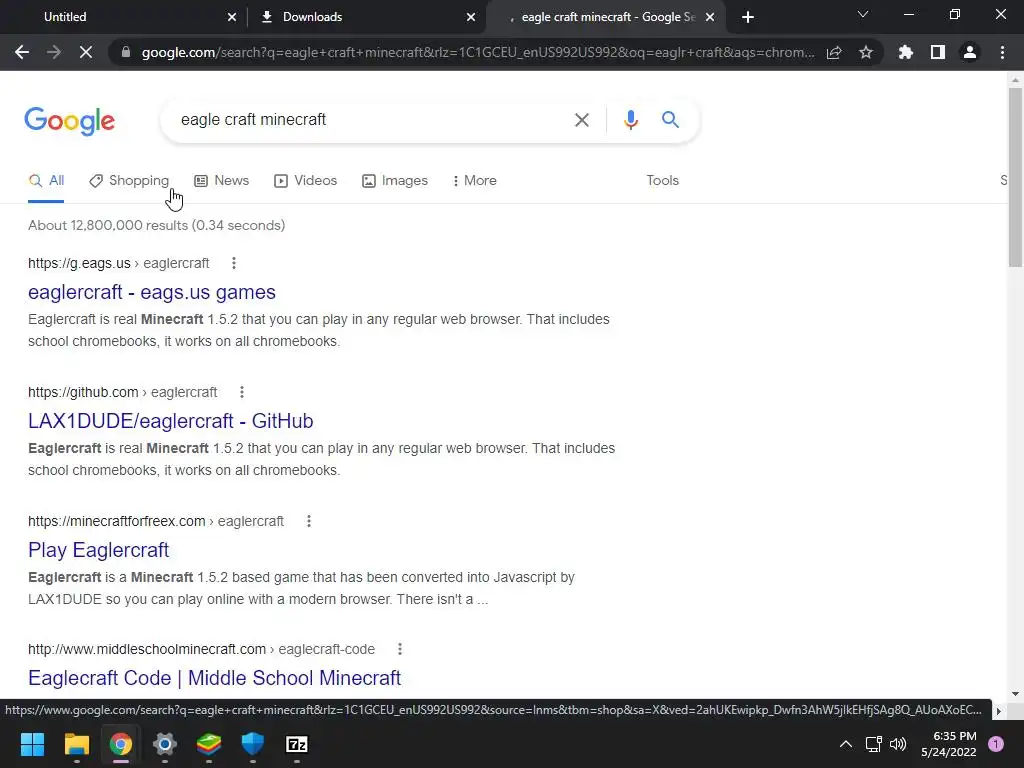Viewport: 1024px width, 768px height.
Task: Open the Windows Start menu
Action: pos(32,744)
